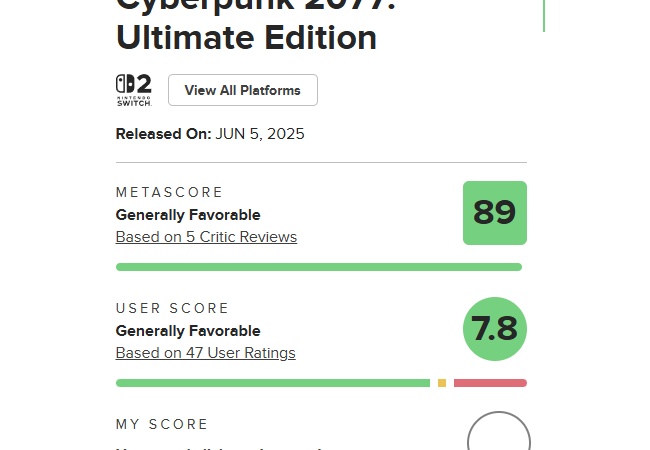
Task: Select the red negative segment of user ratings bar
Action: tap(490, 383)
